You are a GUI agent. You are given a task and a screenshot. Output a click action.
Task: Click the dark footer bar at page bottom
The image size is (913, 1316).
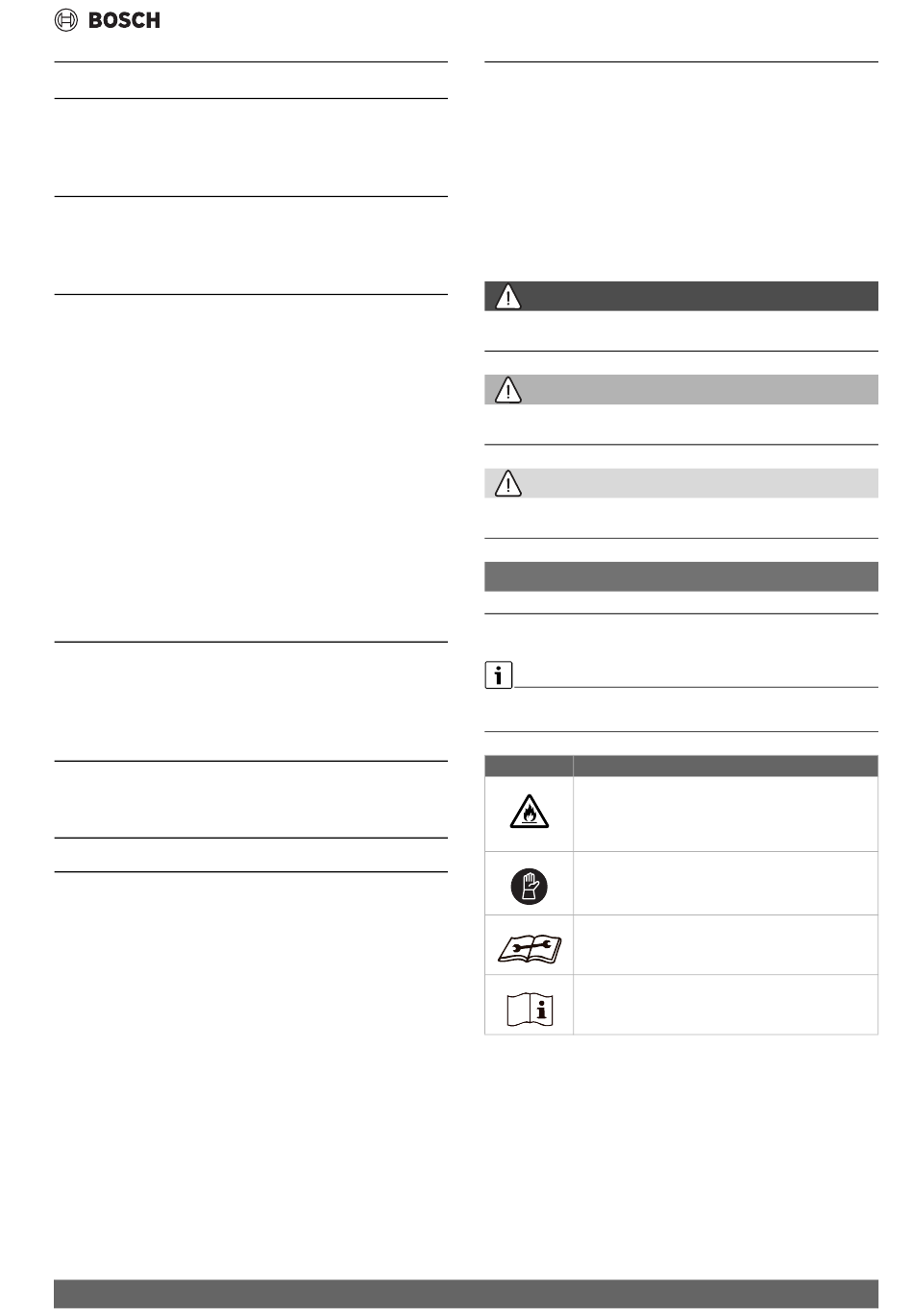tap(466, 1293)
